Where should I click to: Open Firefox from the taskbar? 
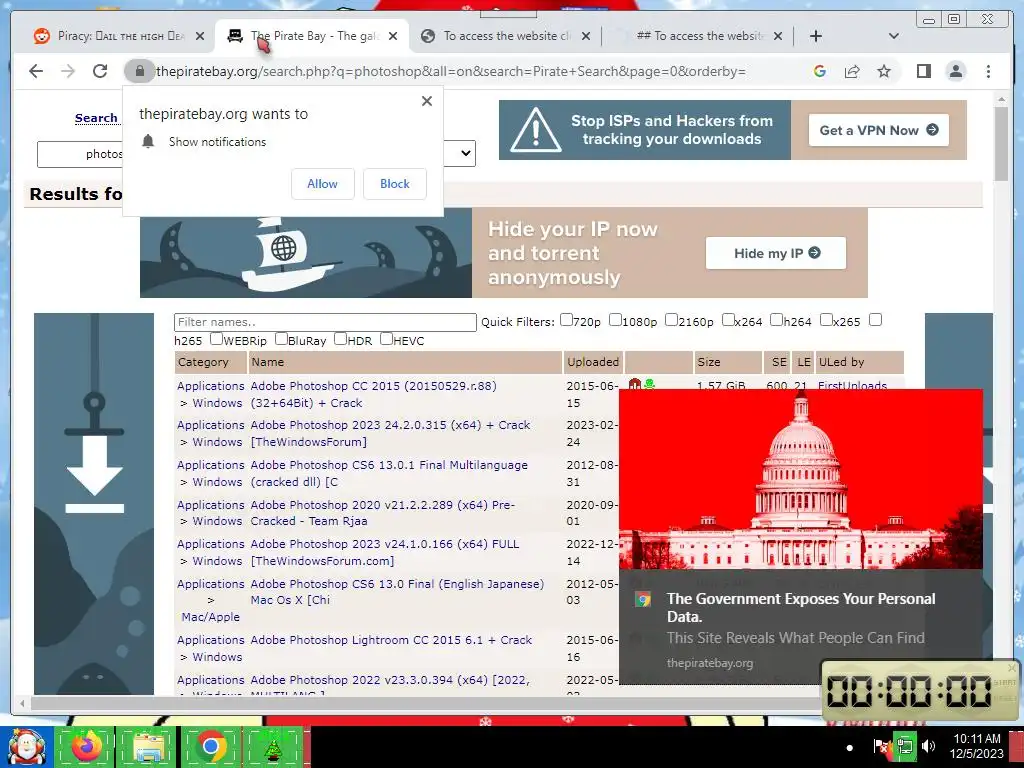pyautogui.click(x=87, y=746)
